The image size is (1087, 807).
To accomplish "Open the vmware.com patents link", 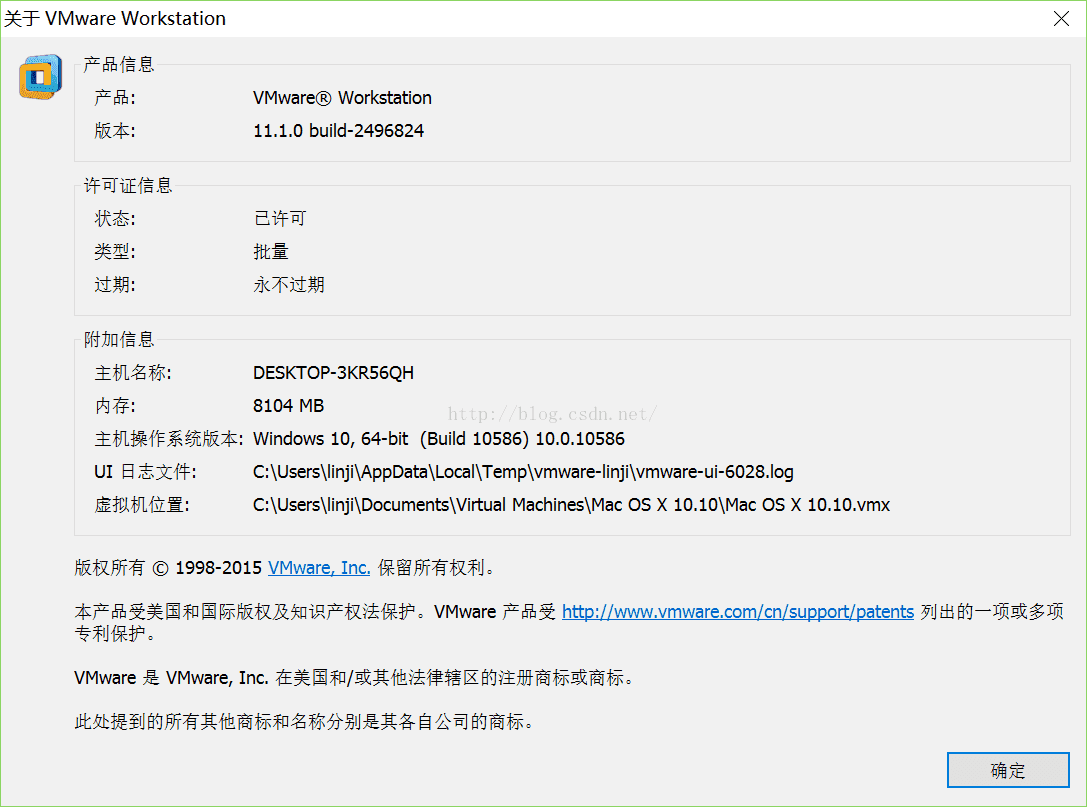I will [738, 611].
